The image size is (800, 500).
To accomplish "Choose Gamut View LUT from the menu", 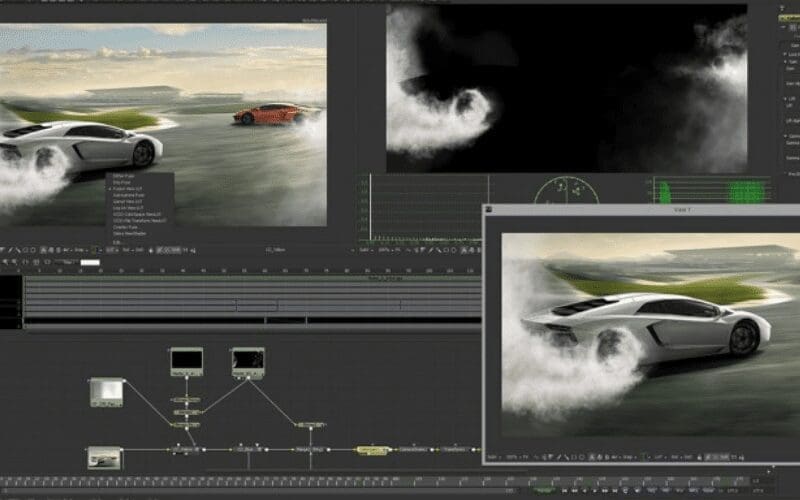I will 127,202.
